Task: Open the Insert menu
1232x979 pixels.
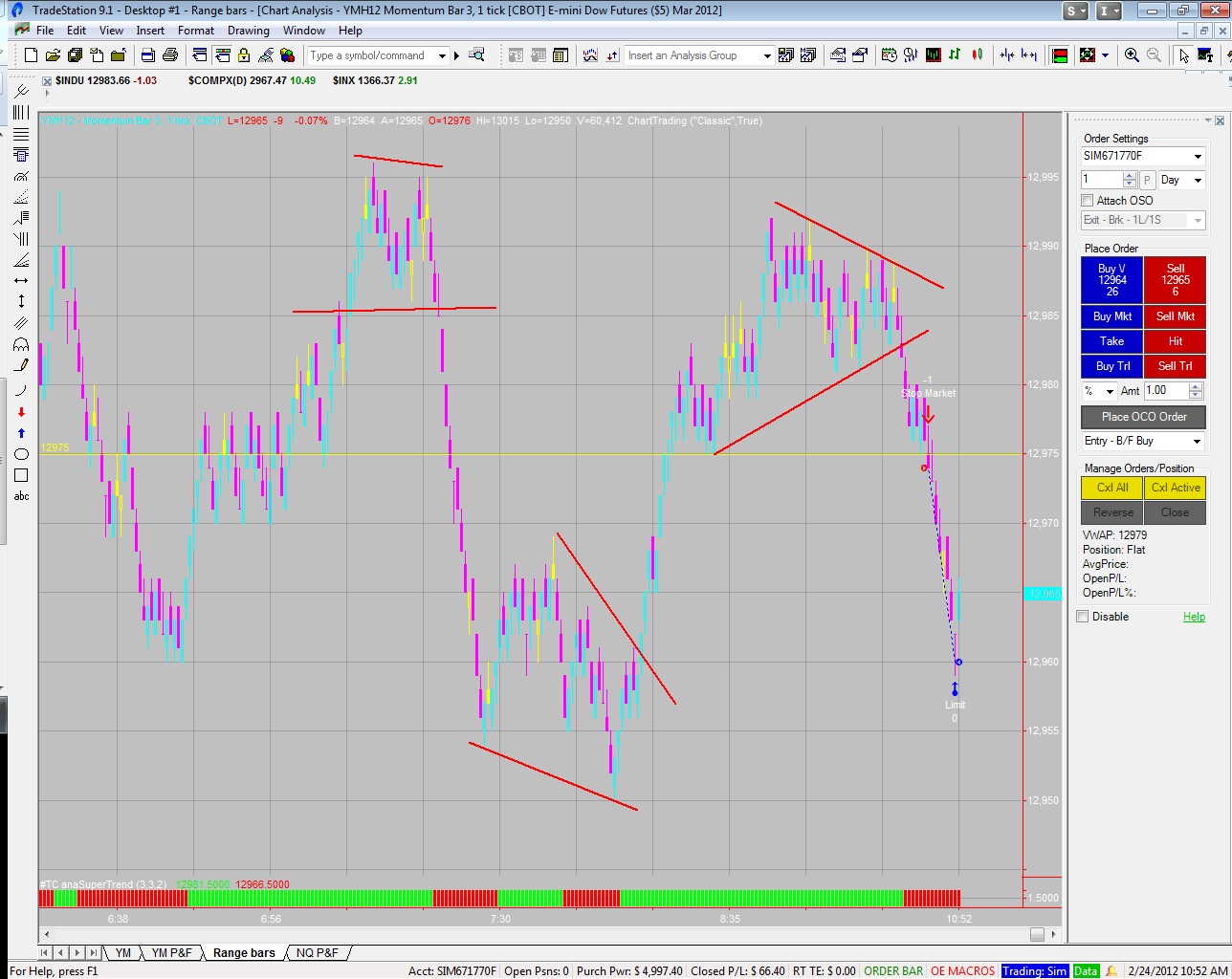Action: [150, 31]
